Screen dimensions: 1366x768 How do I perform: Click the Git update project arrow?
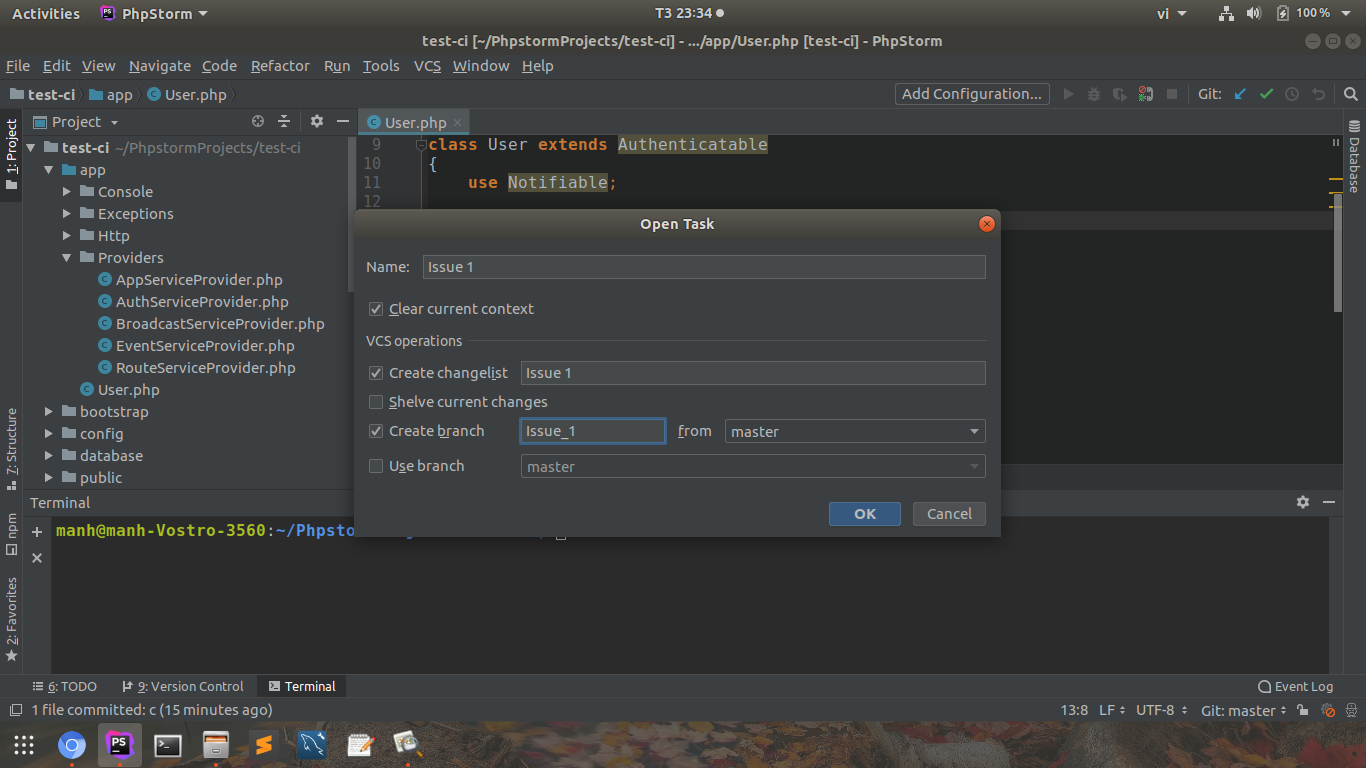(1240, 94)
